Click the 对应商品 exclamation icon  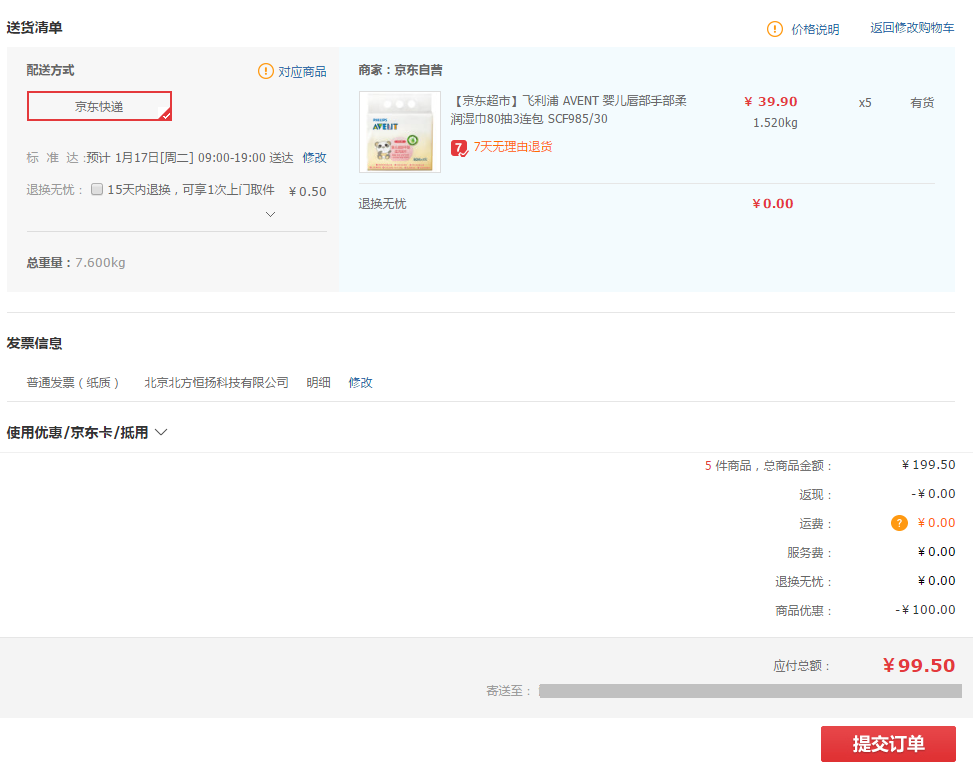click(266, 71)
